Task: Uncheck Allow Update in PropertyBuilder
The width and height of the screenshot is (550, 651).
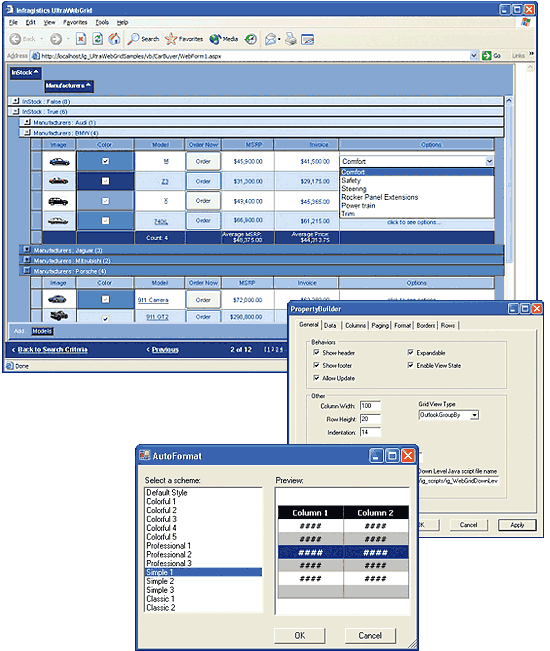Action: [316, 378]
